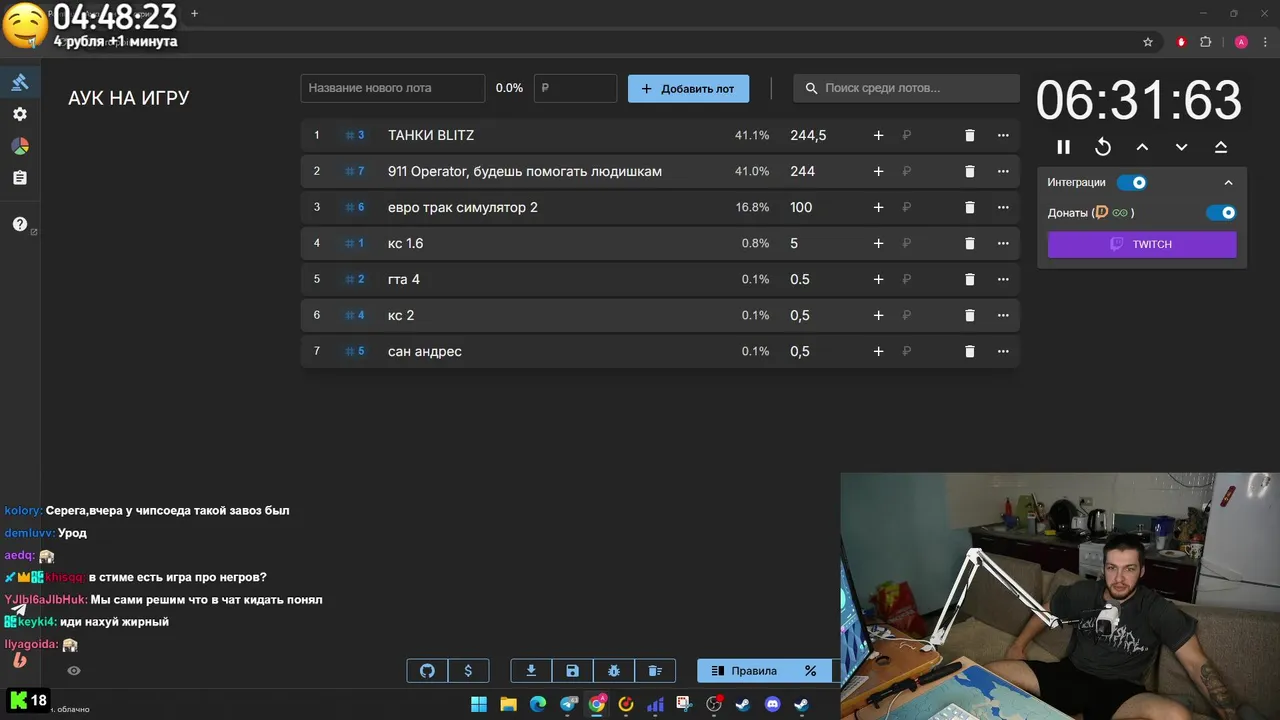Delete the ТАНКИ BLITZ lot
Image resolution: width=1280 pixels, height=720 pixels.
969,135
